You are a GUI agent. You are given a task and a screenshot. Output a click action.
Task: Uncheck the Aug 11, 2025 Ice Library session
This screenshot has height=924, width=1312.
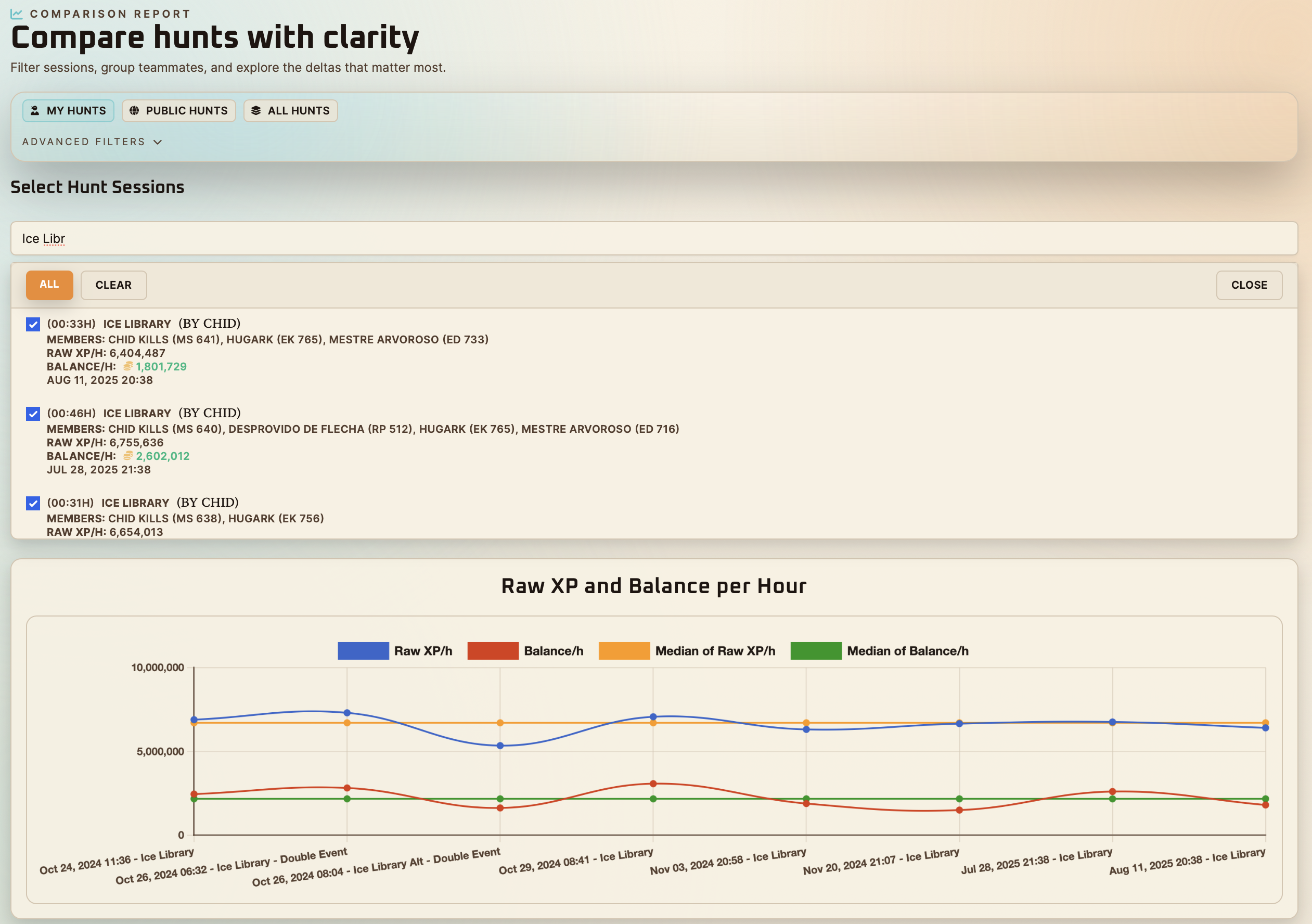click(33, 325)
